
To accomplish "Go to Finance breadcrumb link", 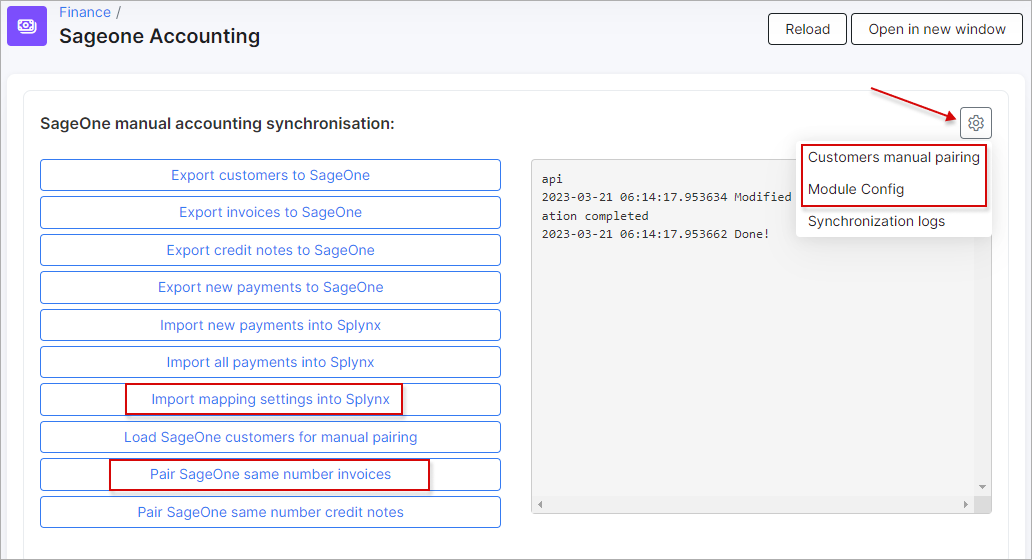I will click(x=85, y=12).
